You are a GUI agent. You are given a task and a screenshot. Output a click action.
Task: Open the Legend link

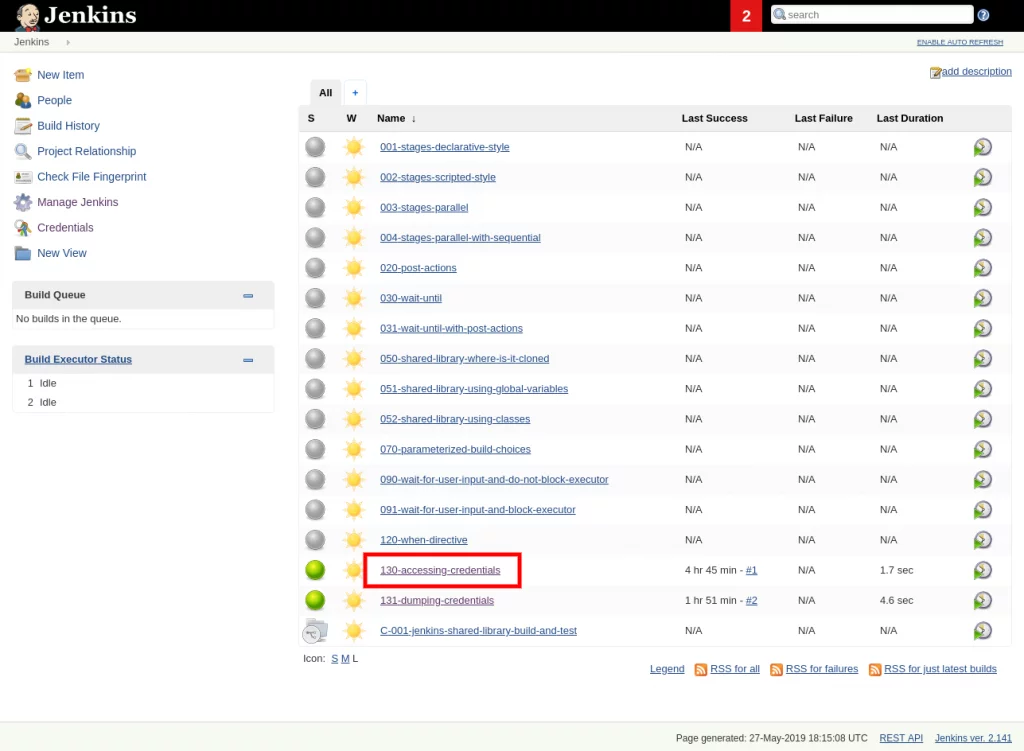coord(667,669)
